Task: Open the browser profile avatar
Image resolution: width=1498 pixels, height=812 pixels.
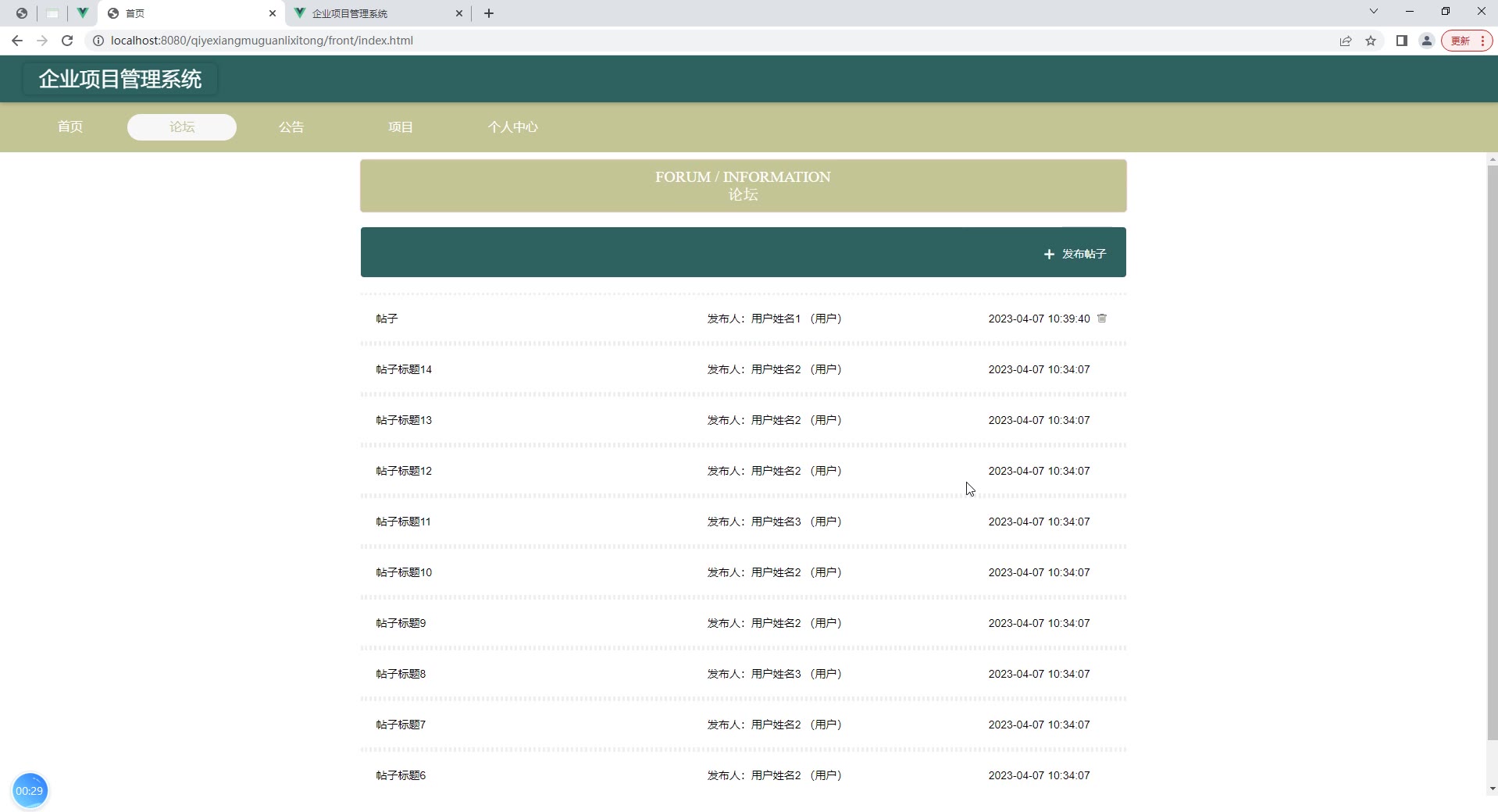Action: click(1426, 41)
